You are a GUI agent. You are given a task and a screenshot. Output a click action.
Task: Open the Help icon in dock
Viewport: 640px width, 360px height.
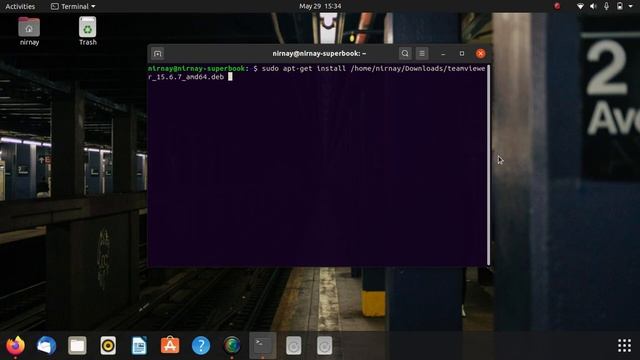[x=201, y=346]
